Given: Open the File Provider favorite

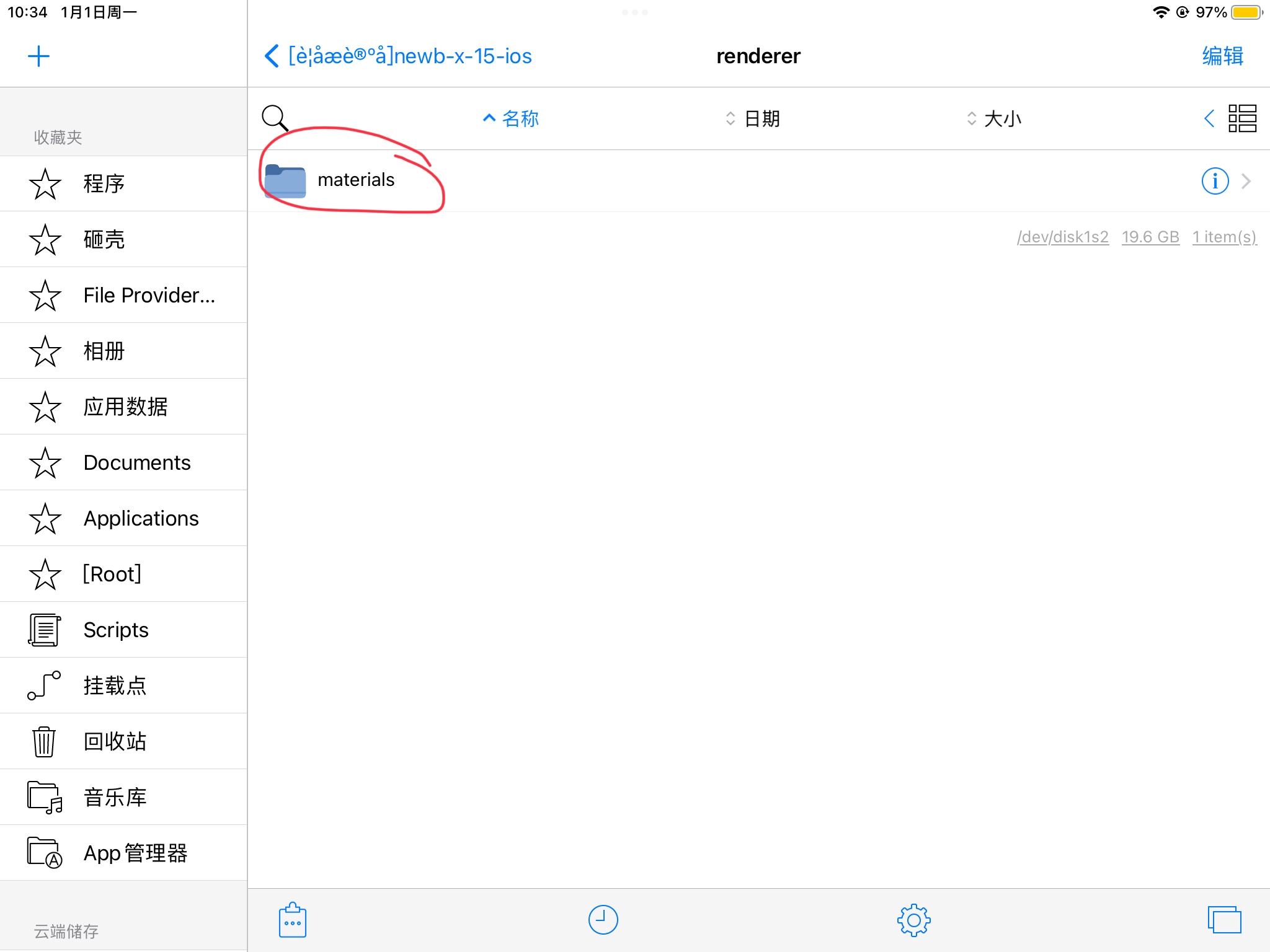Looking at the screenshot, I should pos(123,295).
